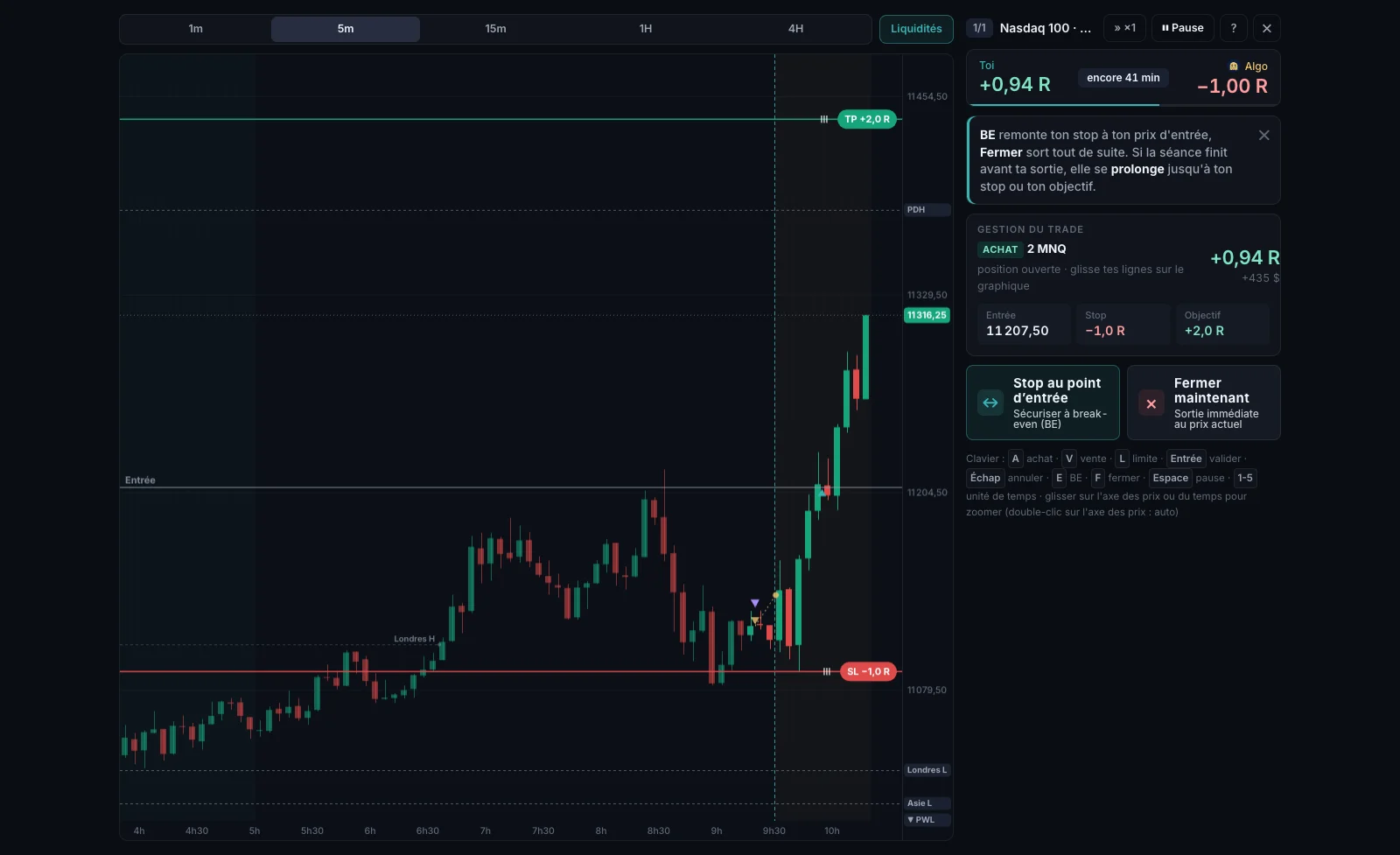Click the Objectif +2,0 R box
This screenshot has height=855, width=1400.
1222,324
